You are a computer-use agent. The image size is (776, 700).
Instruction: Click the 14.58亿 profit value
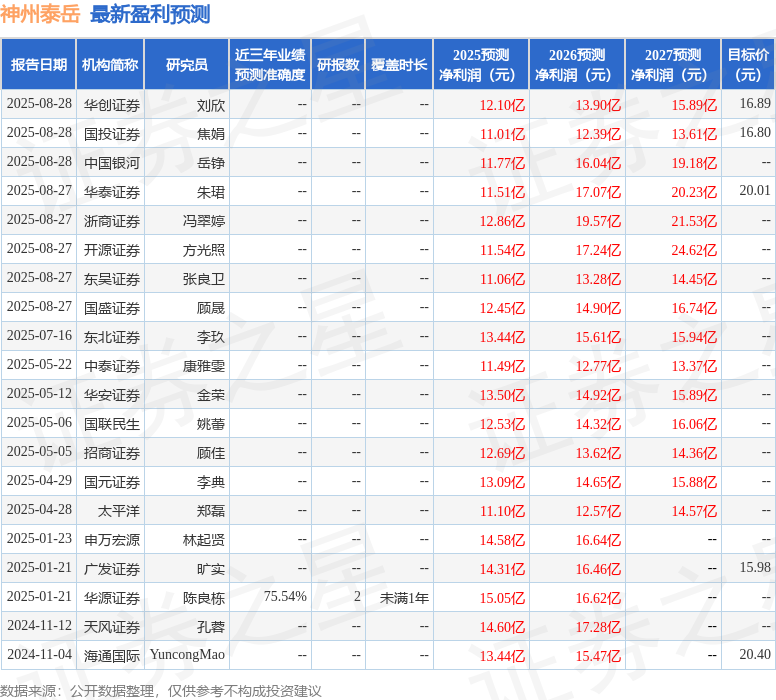click(502, 540)
